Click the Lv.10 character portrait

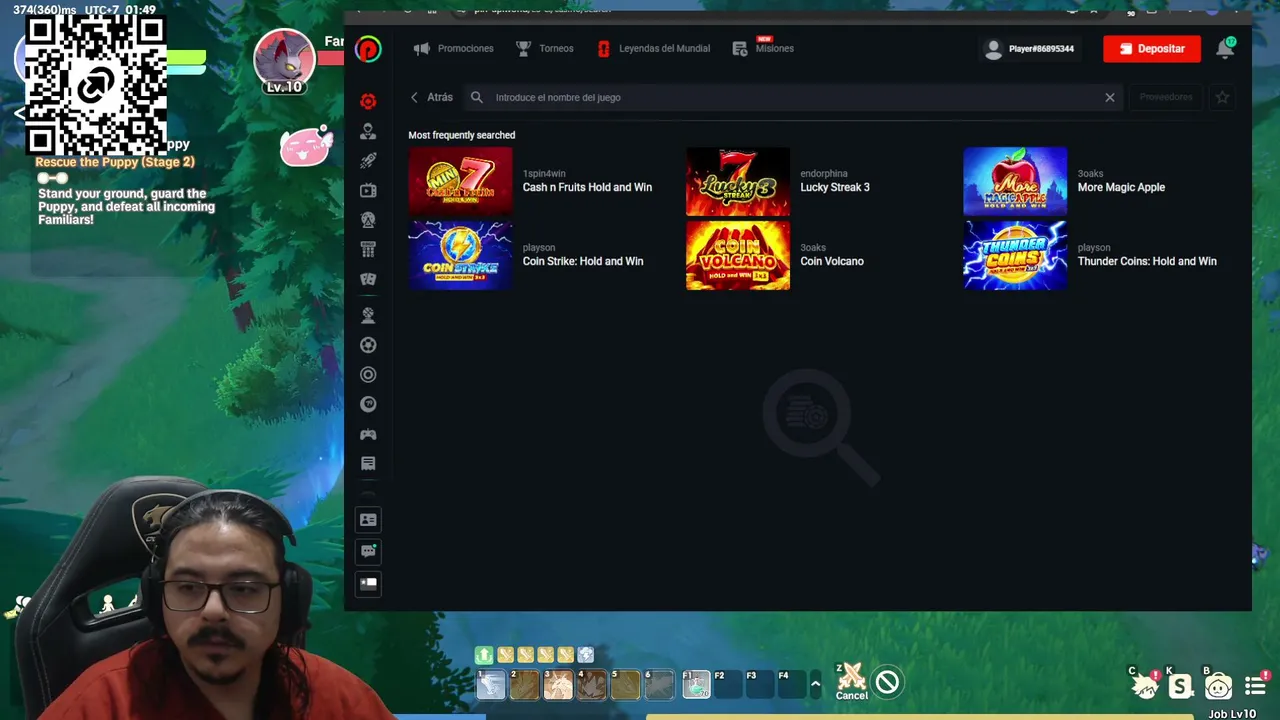284,61
